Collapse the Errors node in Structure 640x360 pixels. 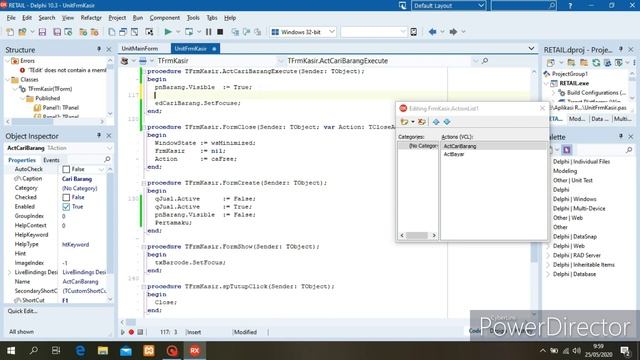[x=7, y=61]
